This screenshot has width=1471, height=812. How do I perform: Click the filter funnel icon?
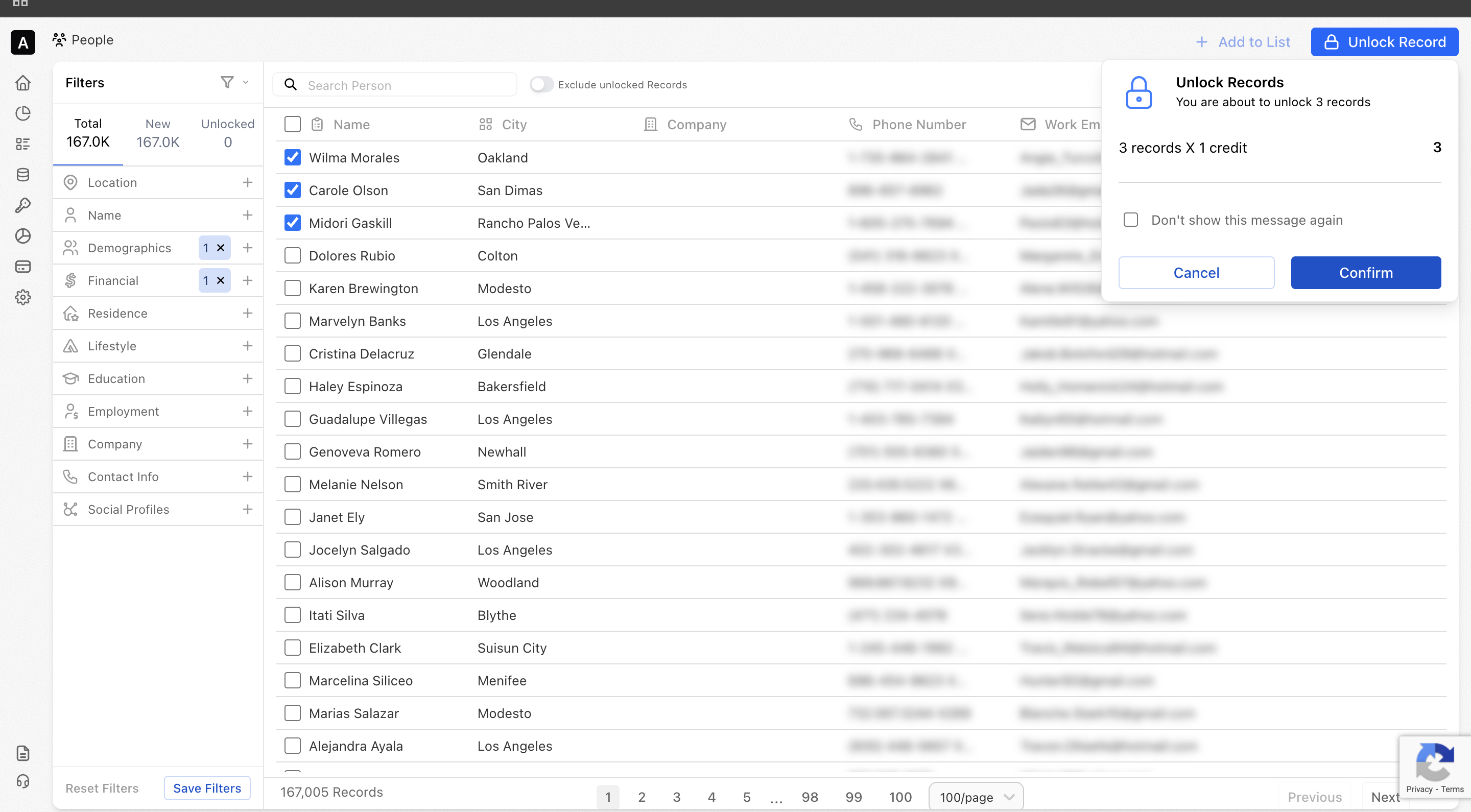tap(227, 82)
